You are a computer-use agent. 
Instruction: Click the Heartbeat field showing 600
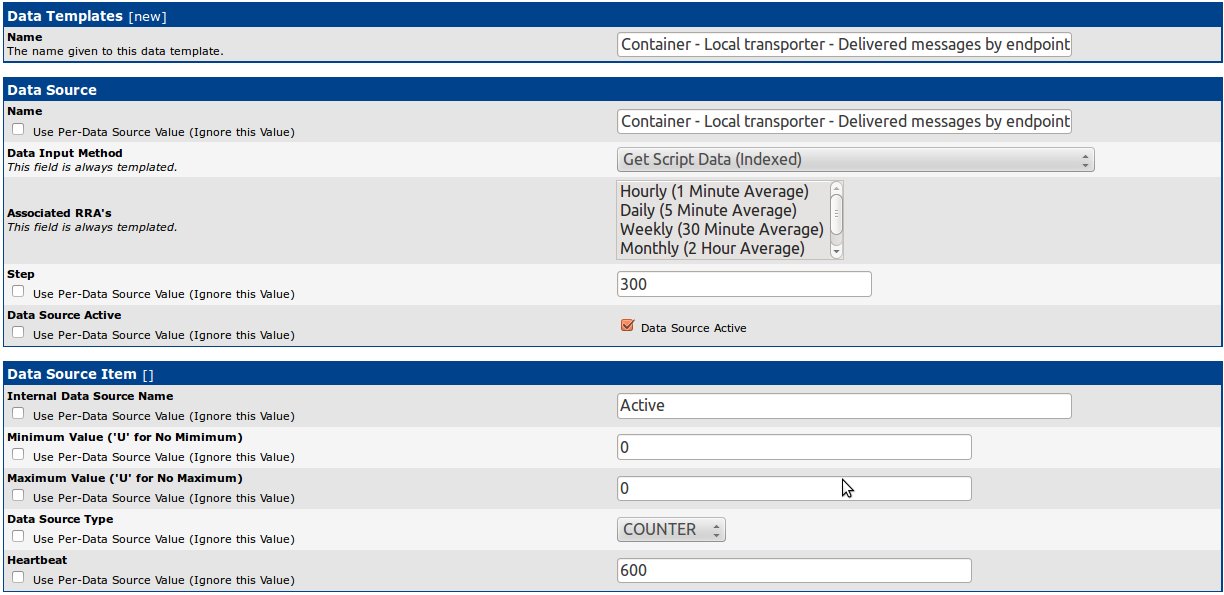pyautogui.click(x=794, y=570)
